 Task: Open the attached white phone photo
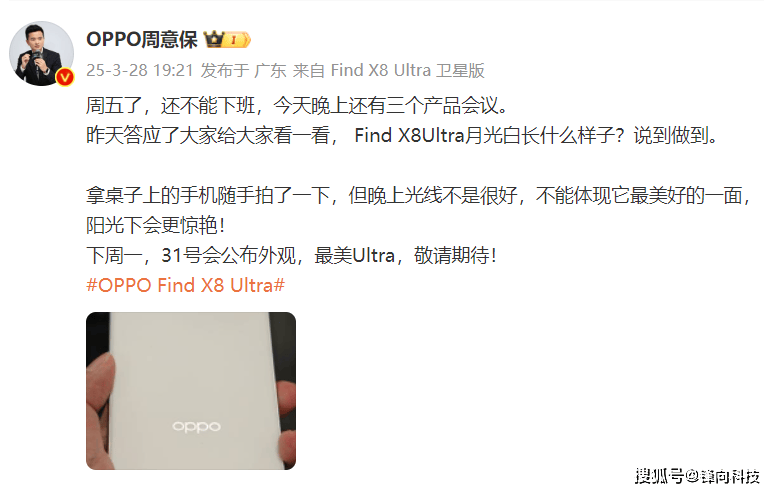[x=191, y=391]
